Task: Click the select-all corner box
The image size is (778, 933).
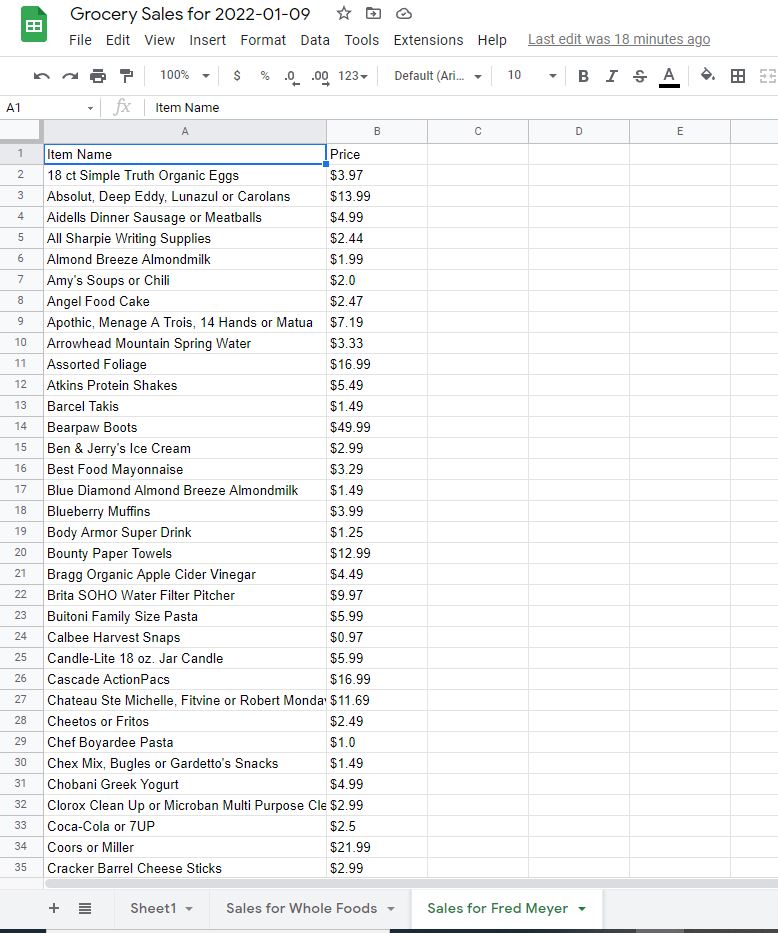Action: coord(21,131)
